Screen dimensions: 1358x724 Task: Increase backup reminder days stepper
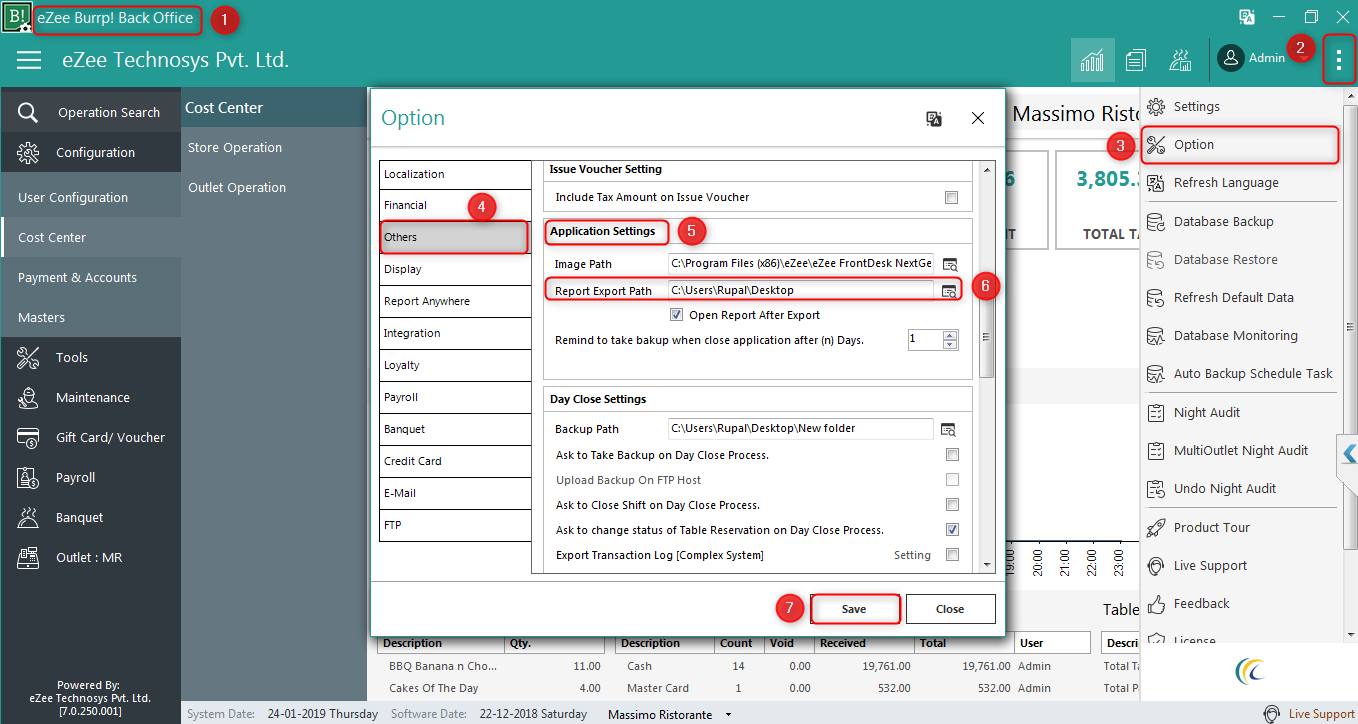pos(950,335)
